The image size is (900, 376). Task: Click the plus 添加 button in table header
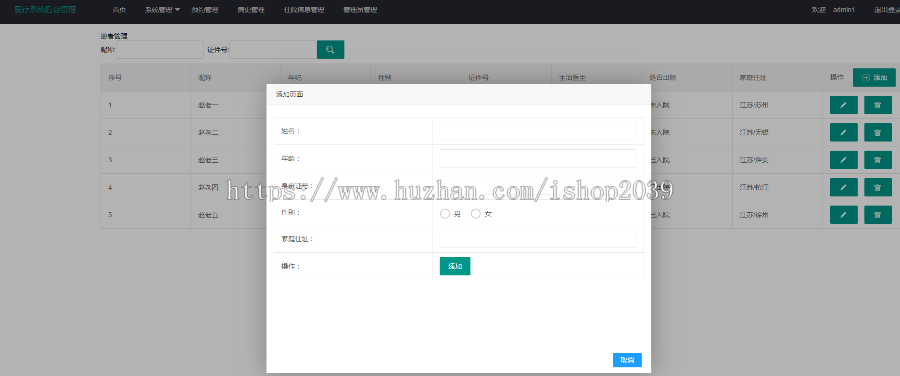pyautogui.click(x=874, y=77)
